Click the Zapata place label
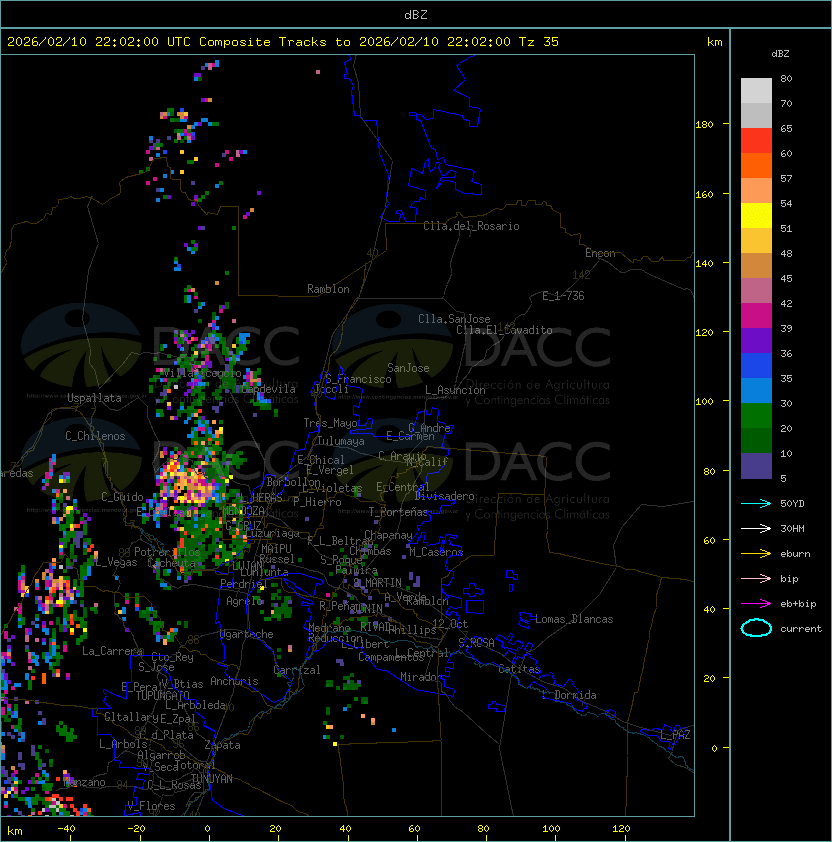The width and height of the screenshot is (832, 842). (x=222, y=745)
